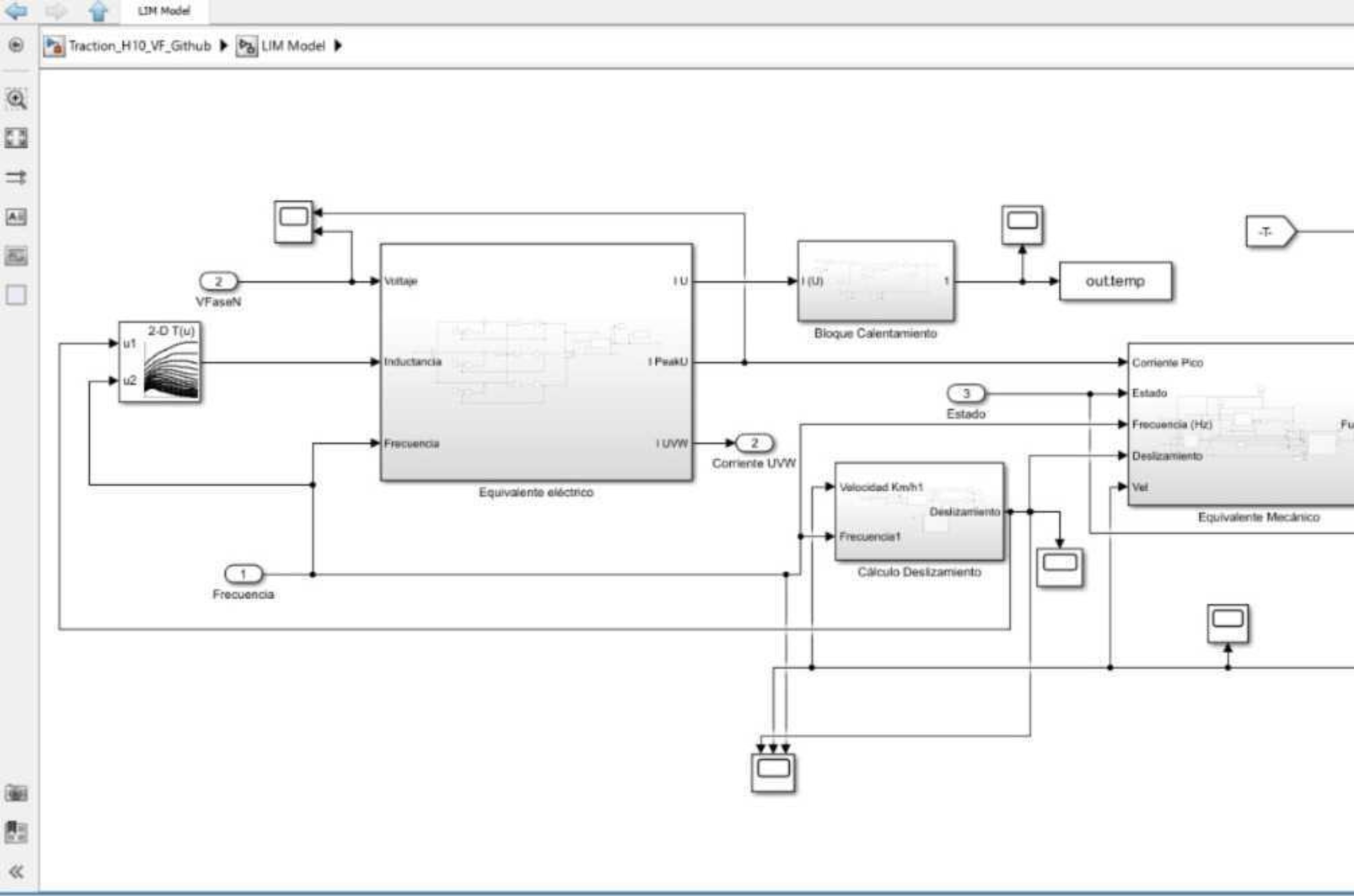Select the VFaseN input port 2
Image resolution: width=1354 pixels, height=896 pixels.
click(x=218, y=281)
